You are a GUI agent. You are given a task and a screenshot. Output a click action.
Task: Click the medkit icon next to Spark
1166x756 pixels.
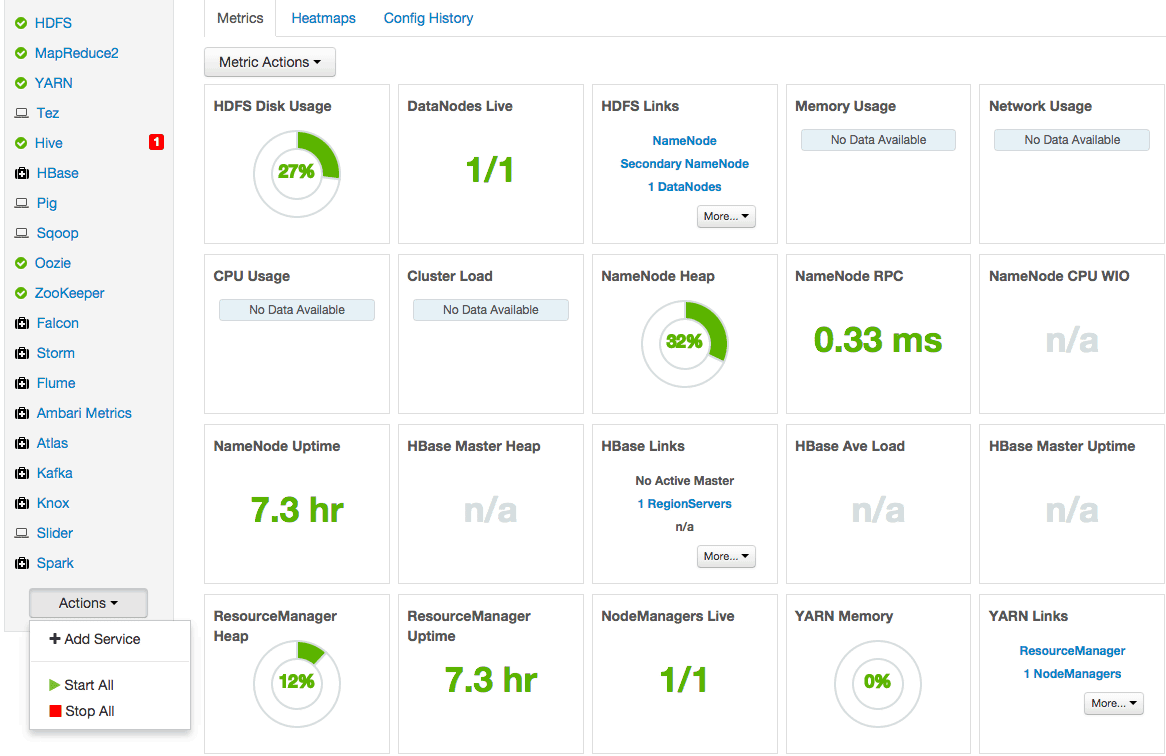pos(22,563)
